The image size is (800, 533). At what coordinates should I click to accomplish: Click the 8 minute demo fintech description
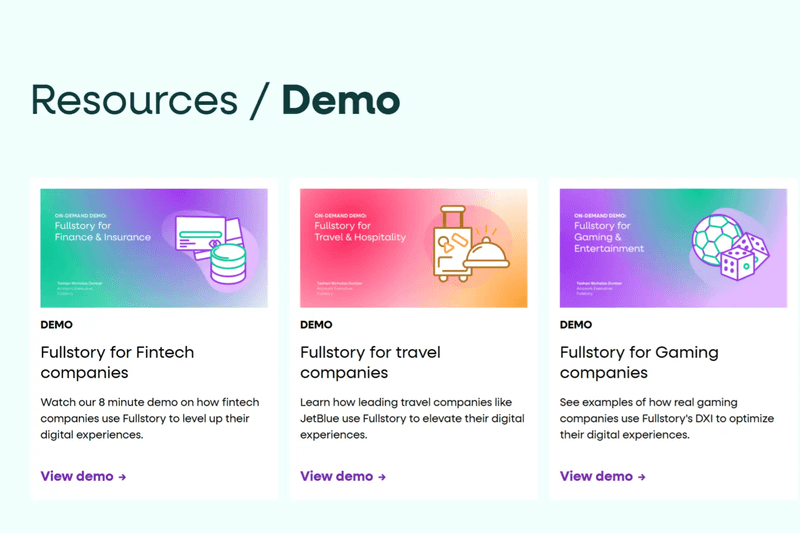[x=150, y=419]
